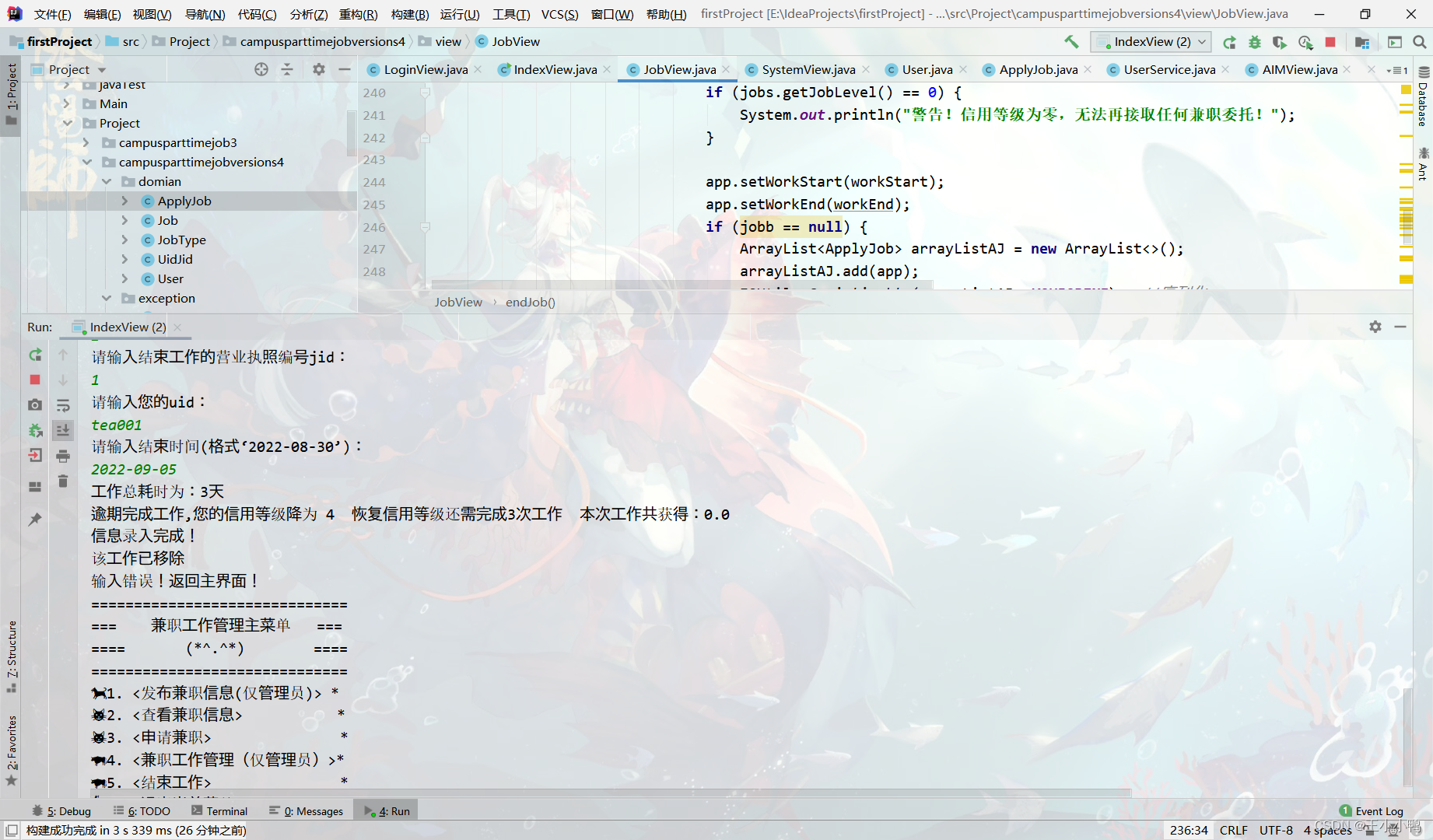Open Project panel settings gear

319,69
